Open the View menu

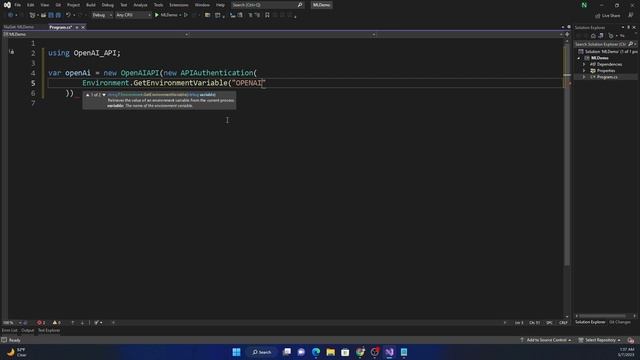pyautogui.click(x=44, y=5)
